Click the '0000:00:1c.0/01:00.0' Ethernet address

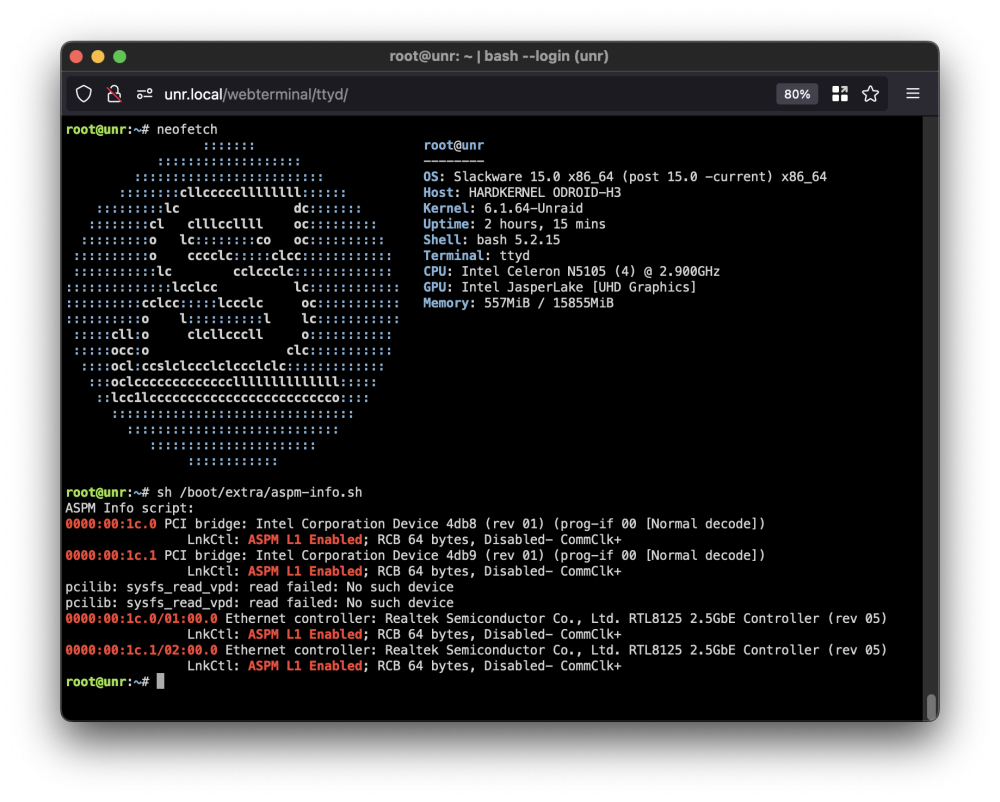point(141,618)
